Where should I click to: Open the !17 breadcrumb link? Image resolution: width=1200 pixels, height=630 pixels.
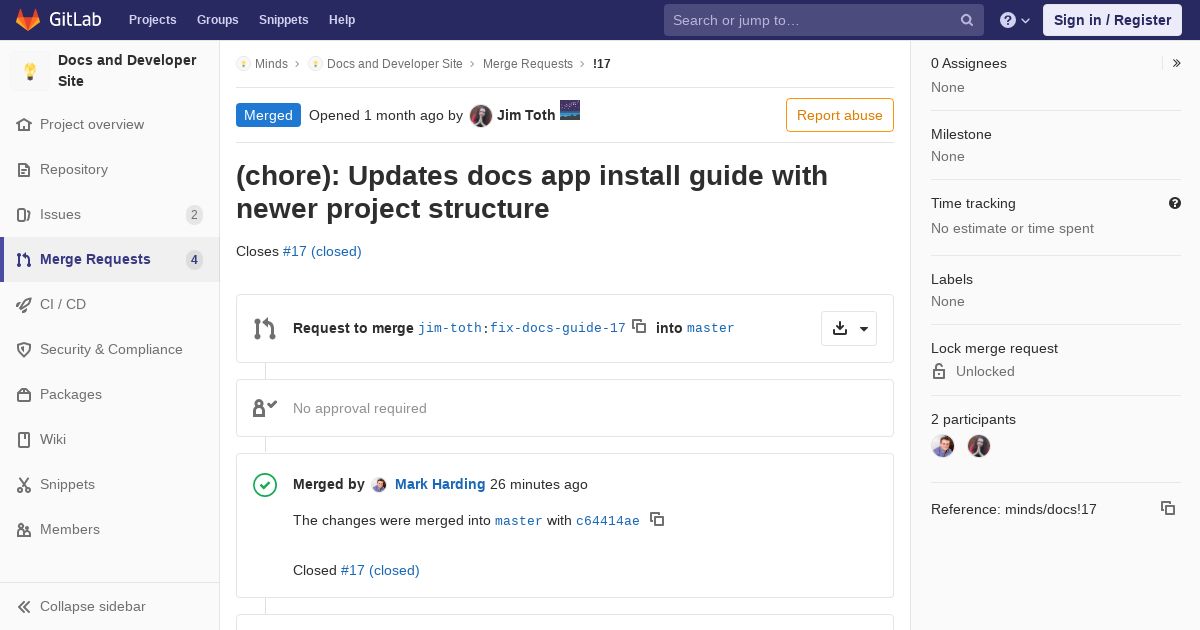coord(602,64)
